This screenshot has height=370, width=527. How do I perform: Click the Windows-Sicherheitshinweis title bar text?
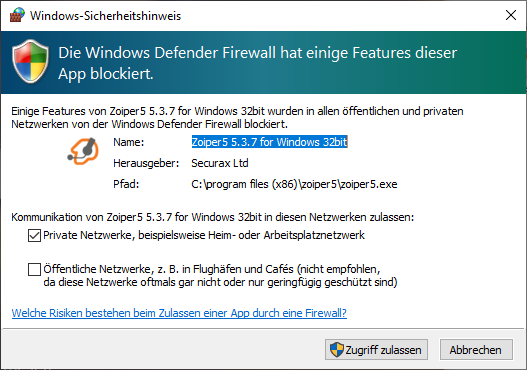click(x=106, y=16)
